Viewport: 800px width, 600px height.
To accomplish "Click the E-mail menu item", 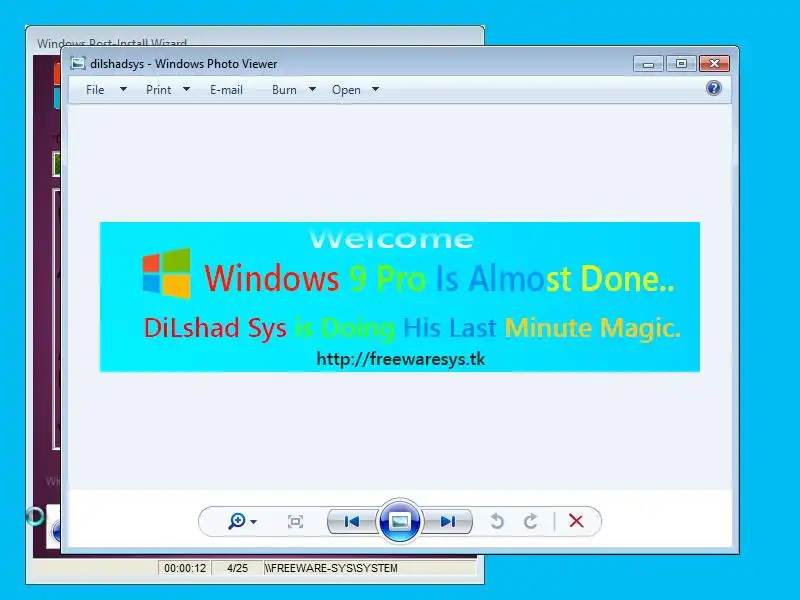I will tap(226, 90).
